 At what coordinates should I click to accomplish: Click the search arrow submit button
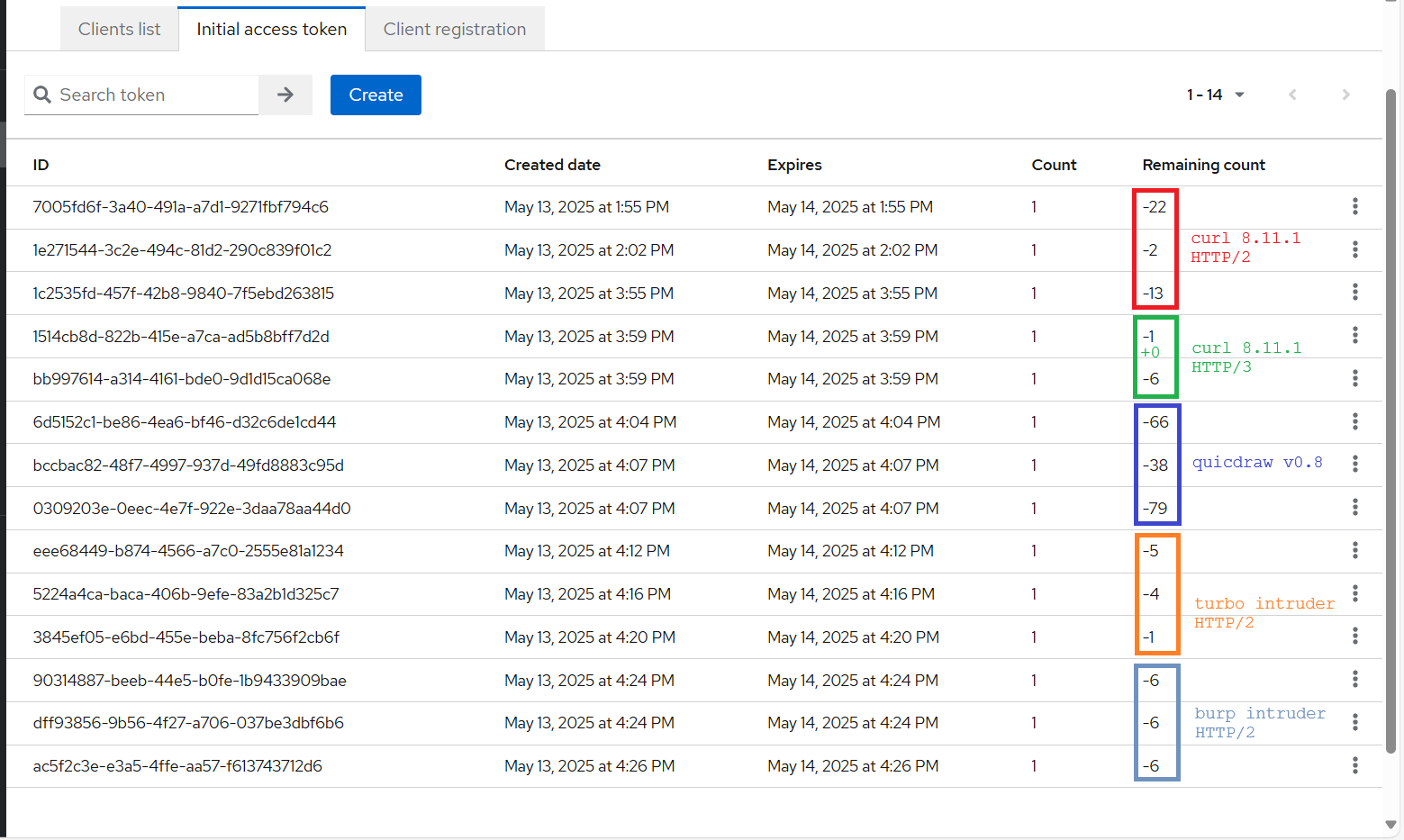285,95
